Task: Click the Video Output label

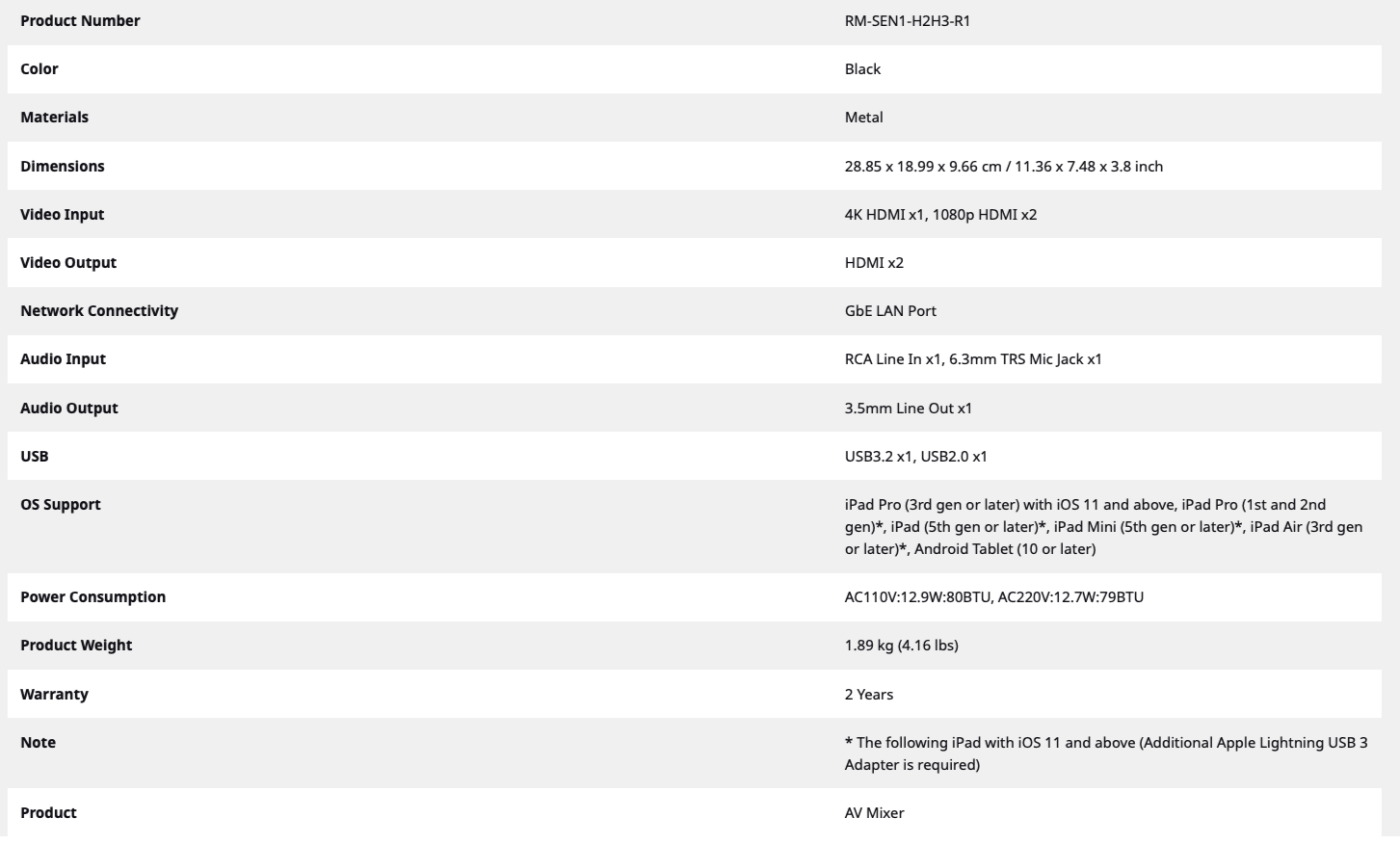Action: tap(68, 263)
